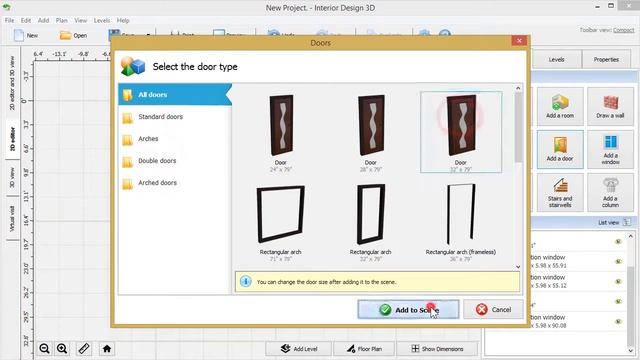Open the All doors category
Image resolution: width=640 pixels, height=360 pixels.
point(175,94)
